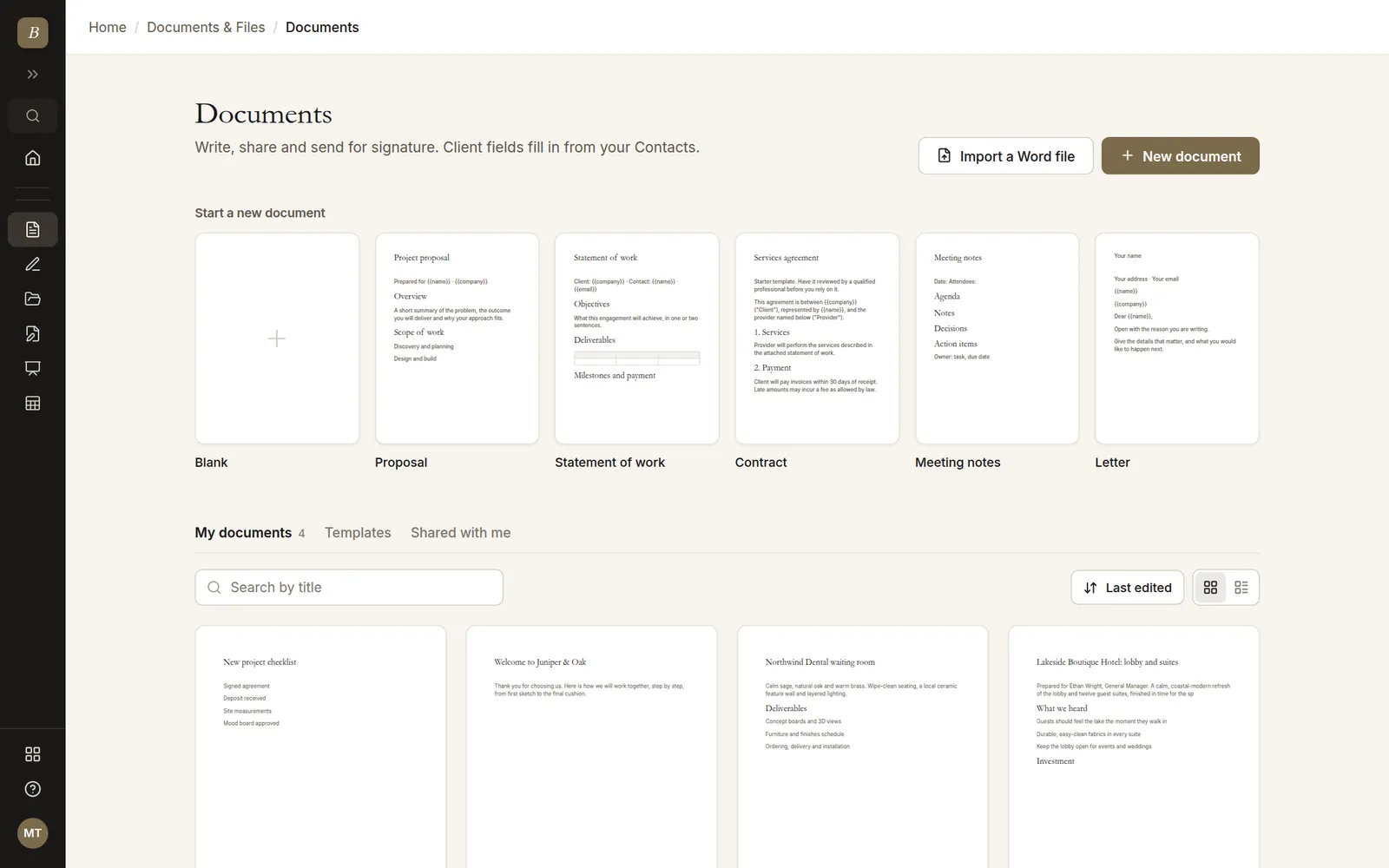Viewport: 1389px width, 868px height.
Task: Open the signed-document icon in sidebar
Action: [33, 333]
